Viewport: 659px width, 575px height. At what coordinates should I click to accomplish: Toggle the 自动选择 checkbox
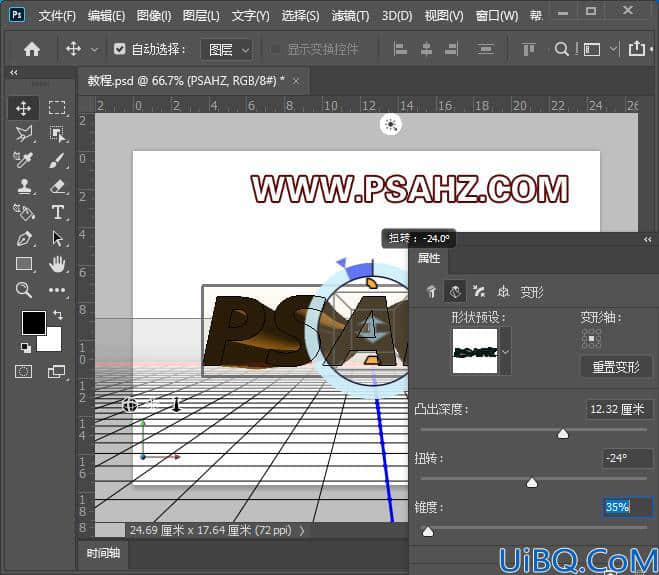click(119, 49)
